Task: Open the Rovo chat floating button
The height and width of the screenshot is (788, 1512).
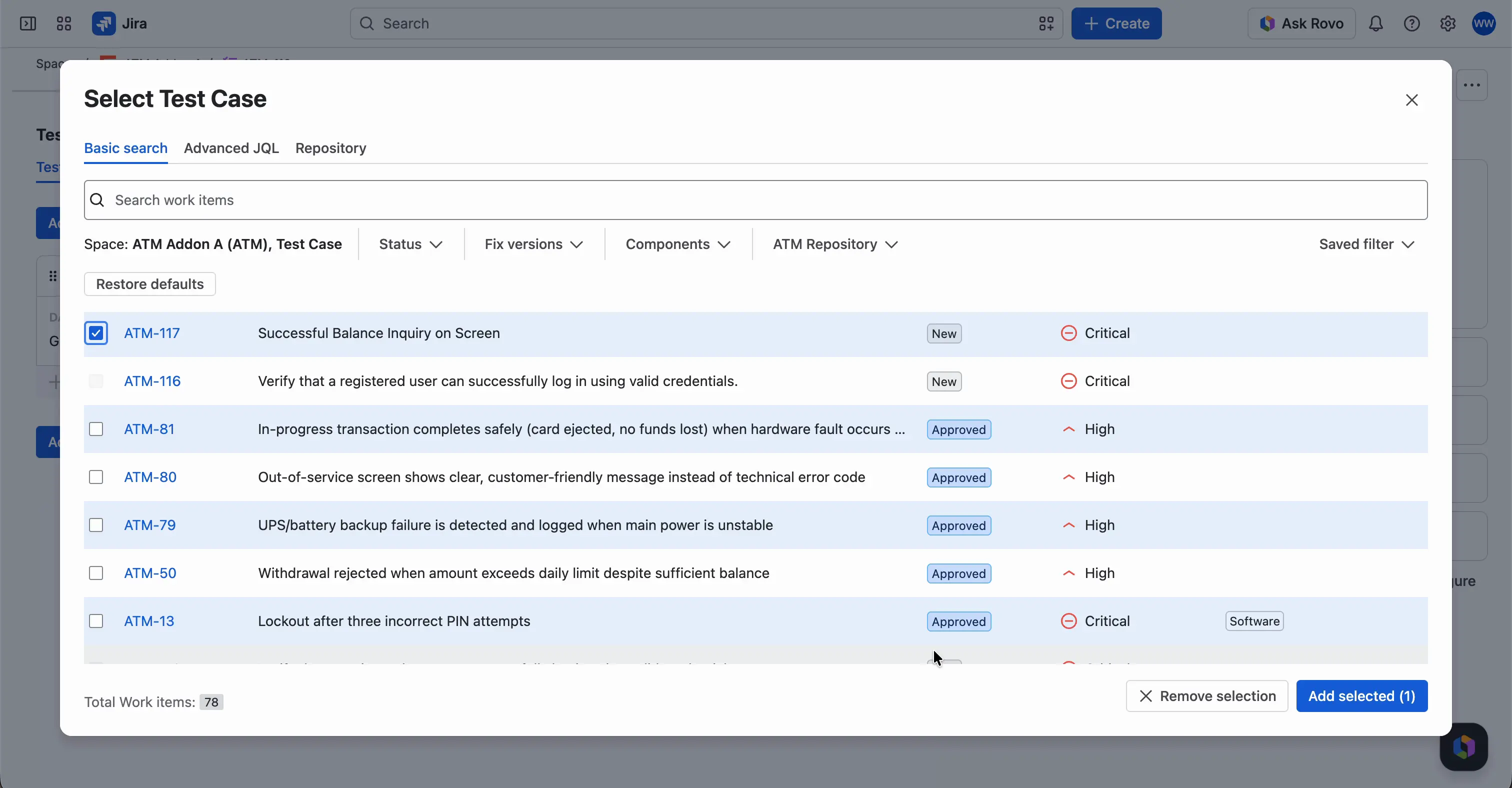Action: click(x=1463, y=747)
